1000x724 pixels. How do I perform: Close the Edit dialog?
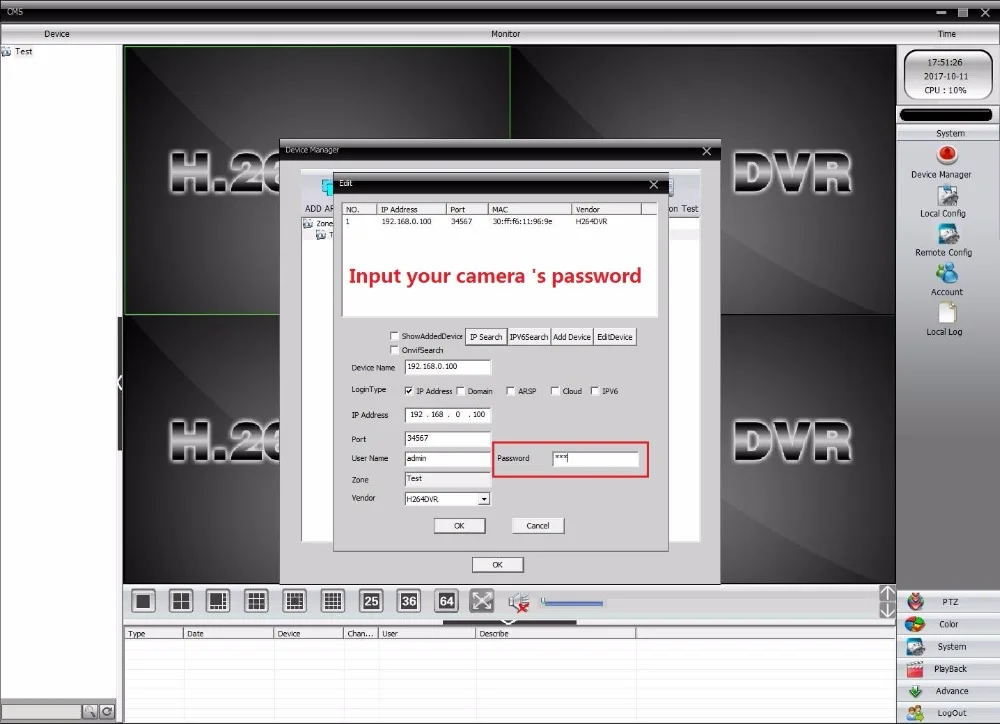[654, 184]
